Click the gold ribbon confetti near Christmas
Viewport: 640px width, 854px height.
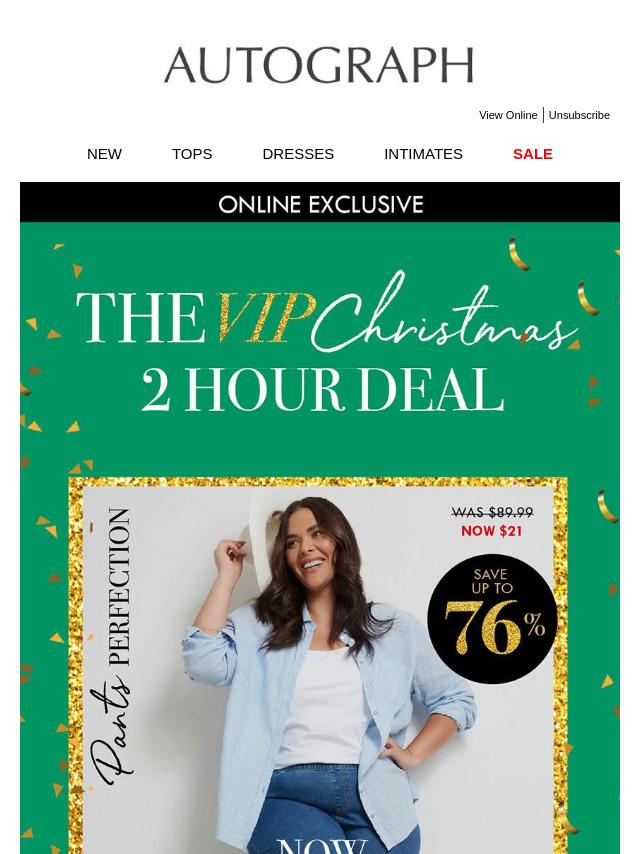[x=519, y=254]
